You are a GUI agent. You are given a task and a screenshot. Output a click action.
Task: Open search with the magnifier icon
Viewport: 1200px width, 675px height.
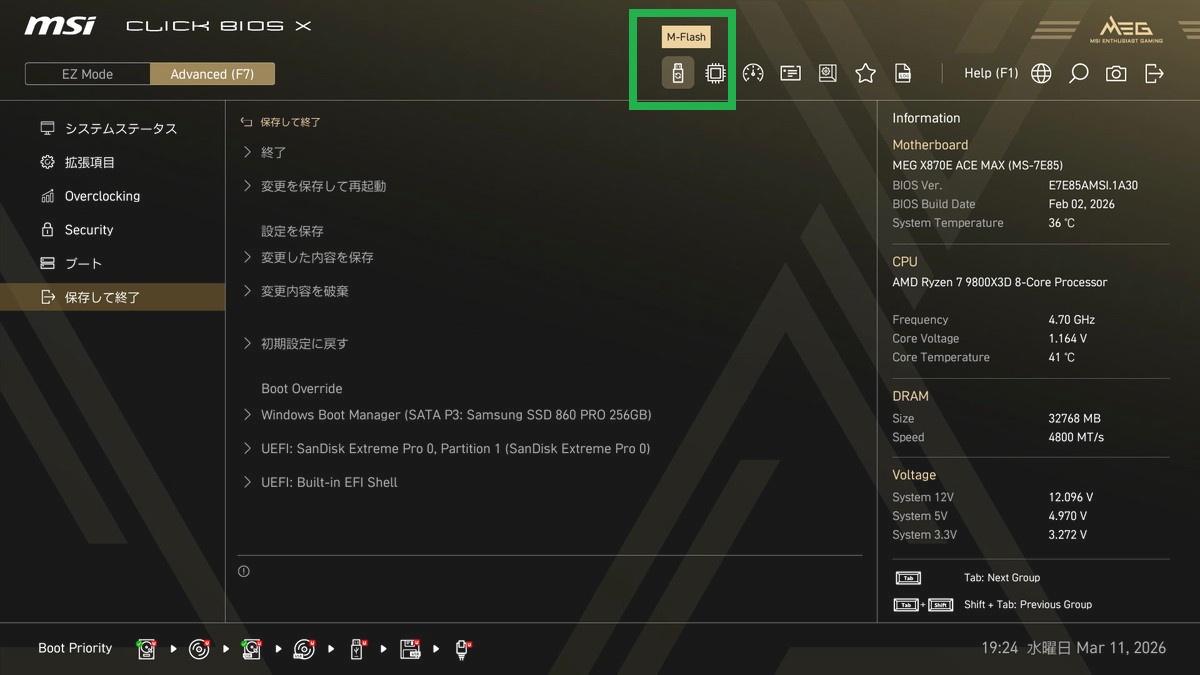coord(1078,73)
